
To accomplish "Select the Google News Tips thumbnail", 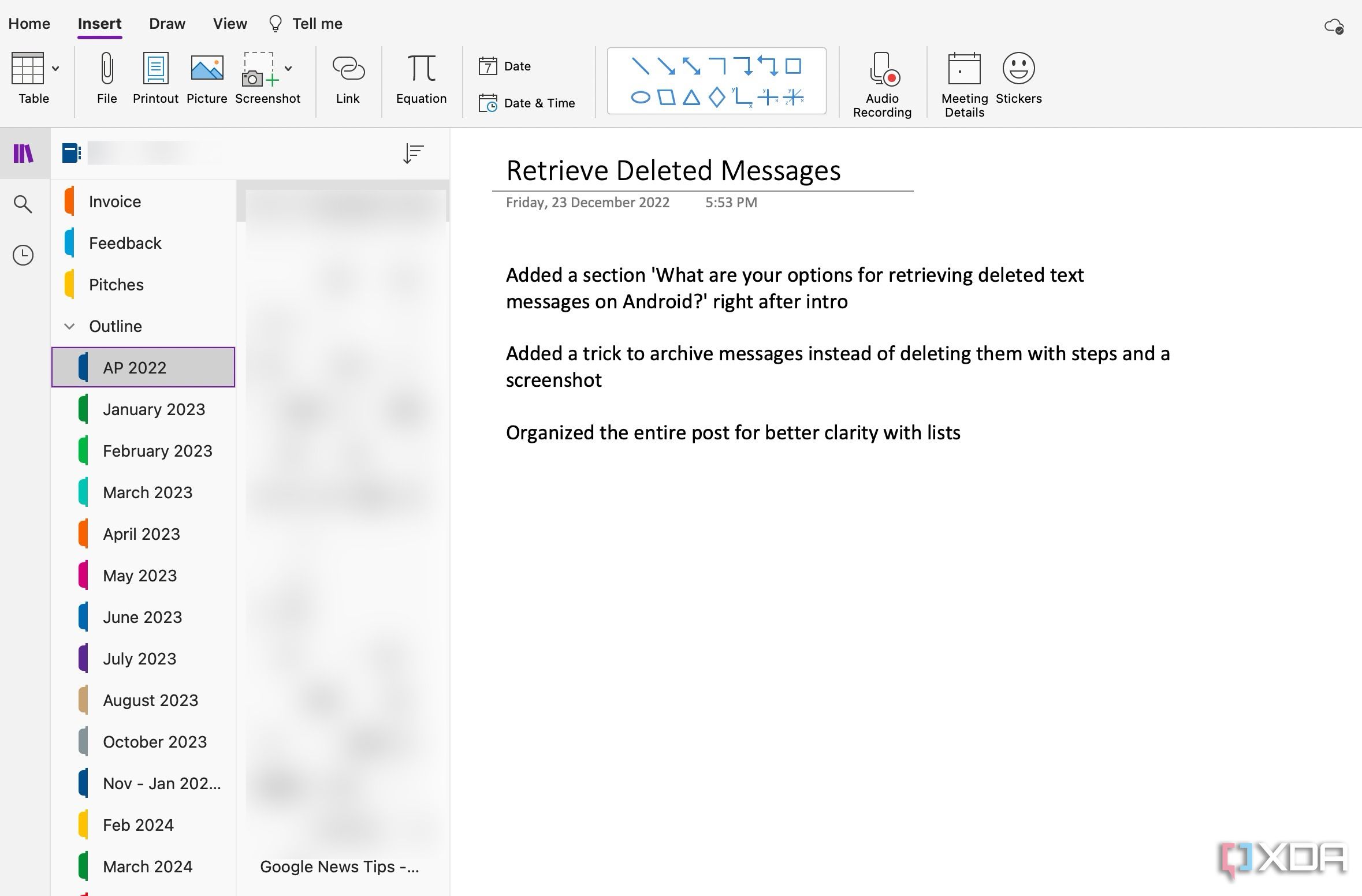I will point(339,866).
